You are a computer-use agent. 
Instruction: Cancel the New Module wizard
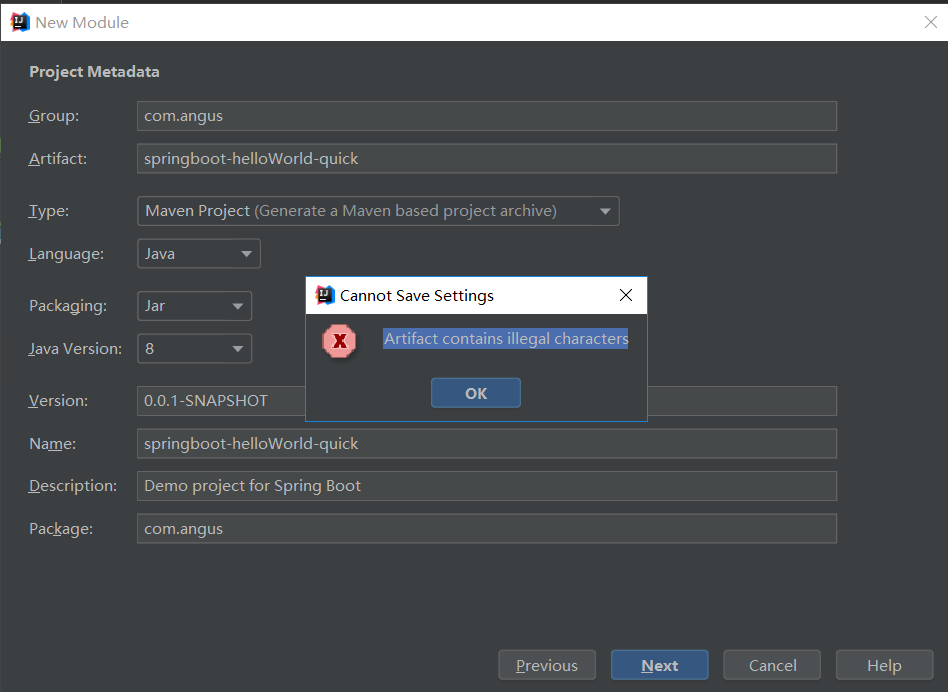(x=772, y=665)
